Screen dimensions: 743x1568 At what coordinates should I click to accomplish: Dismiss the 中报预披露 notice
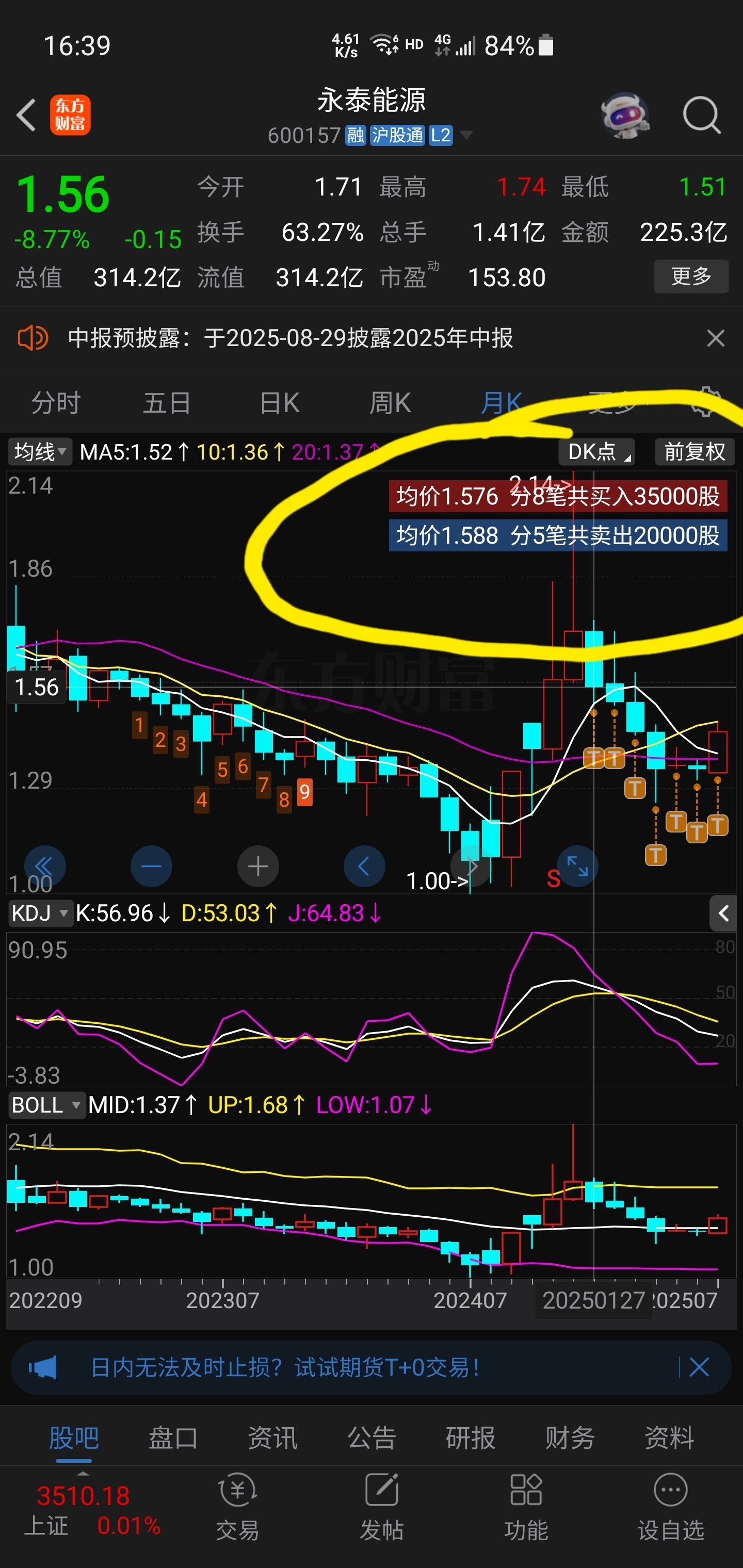[x=716, y=338]
